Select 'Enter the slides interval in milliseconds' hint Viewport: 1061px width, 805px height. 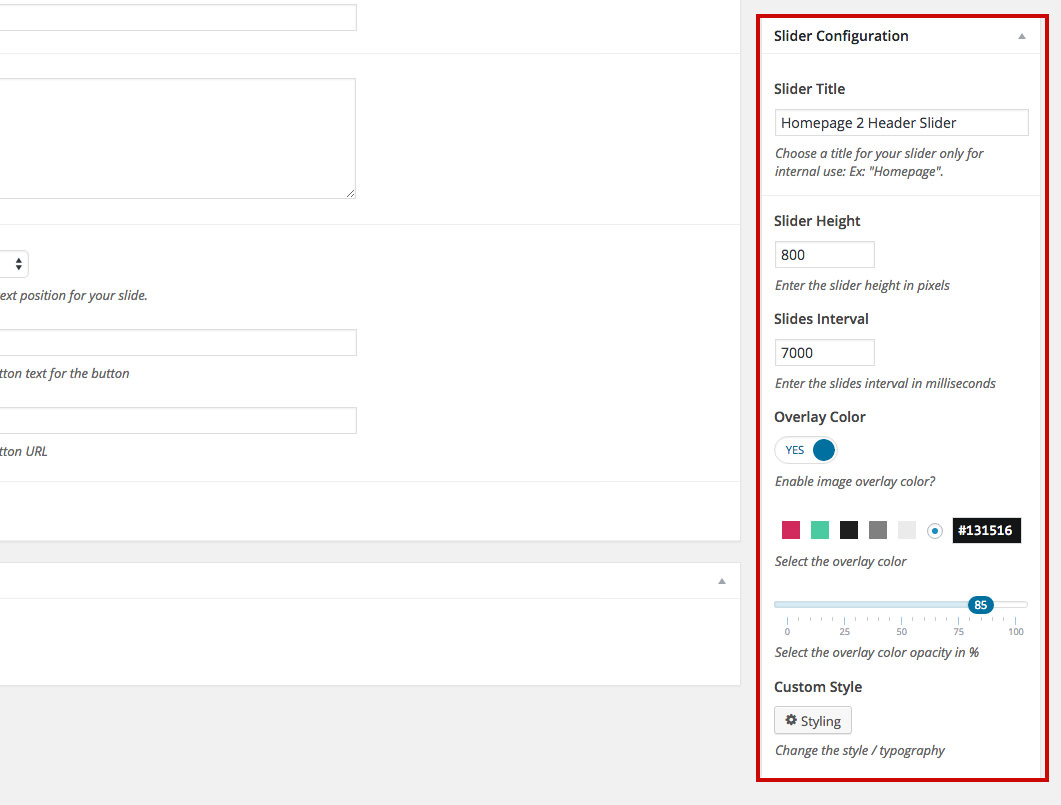885,384
